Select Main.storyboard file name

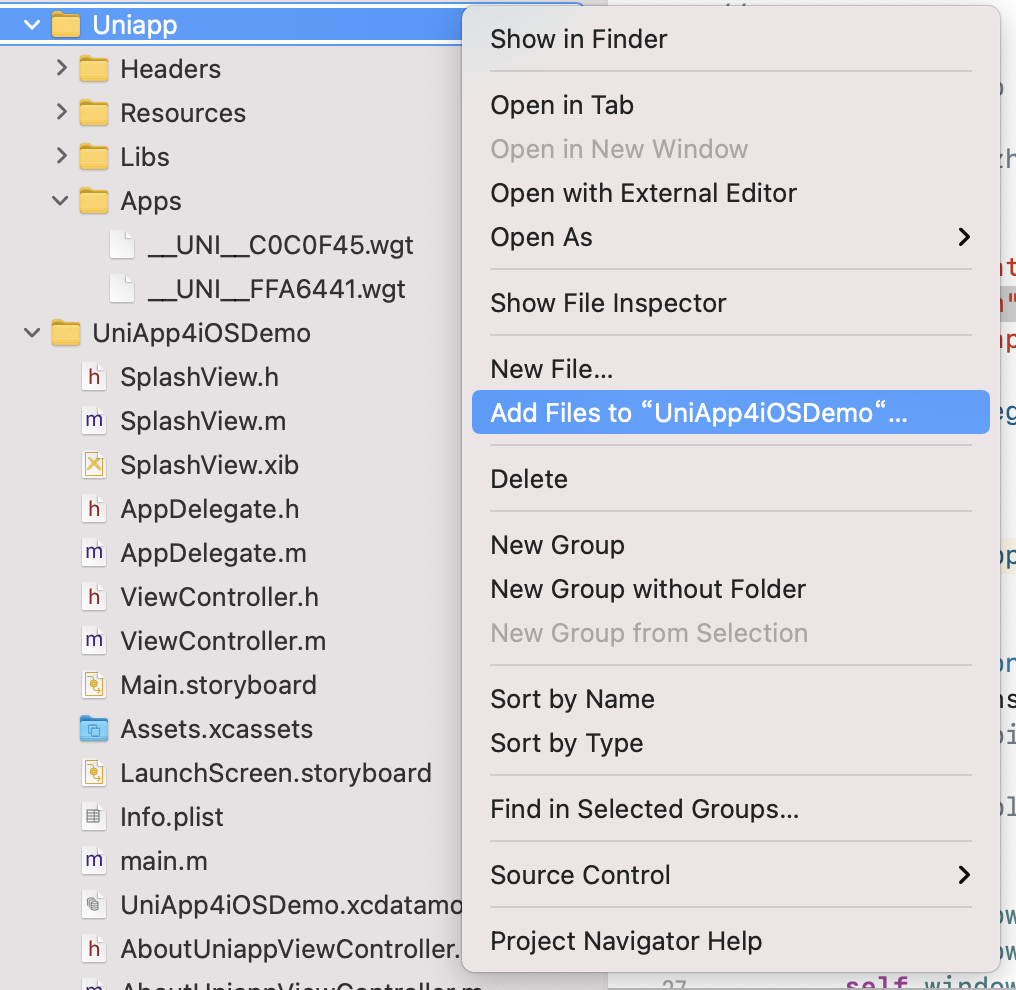coord(218,686)
